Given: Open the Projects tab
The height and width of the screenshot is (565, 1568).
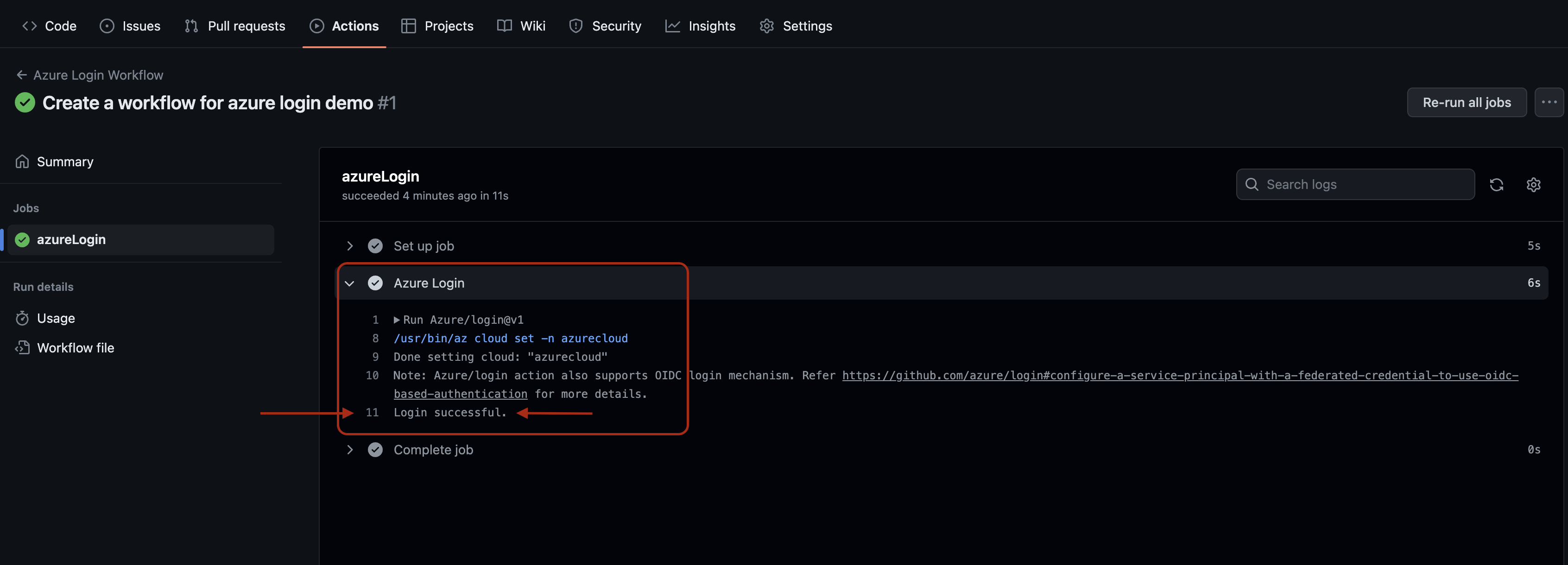Looking at the screenshot, I should (x=437, y=25).
